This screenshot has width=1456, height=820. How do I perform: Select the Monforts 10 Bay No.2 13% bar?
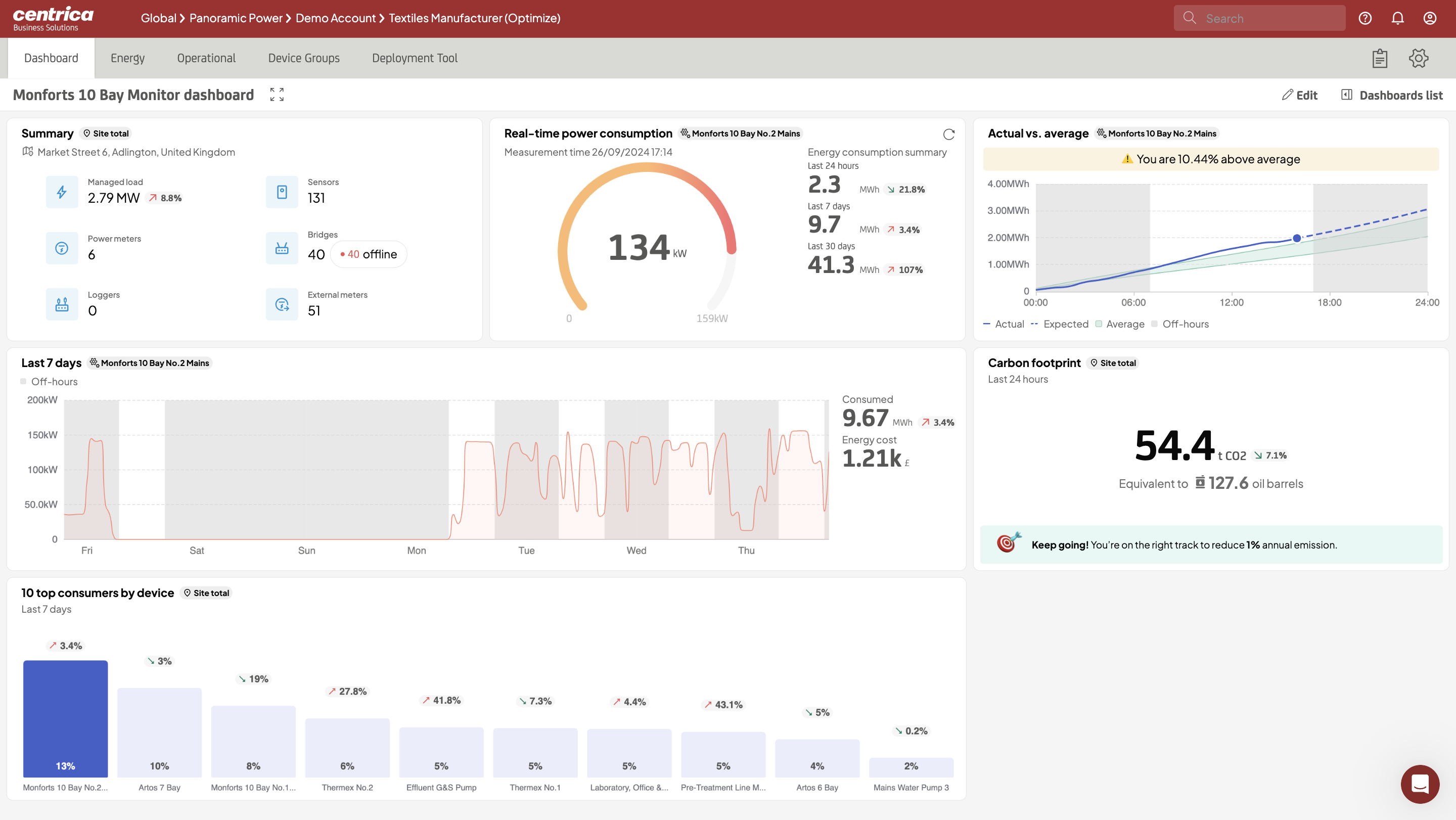(x=66, y=719)
